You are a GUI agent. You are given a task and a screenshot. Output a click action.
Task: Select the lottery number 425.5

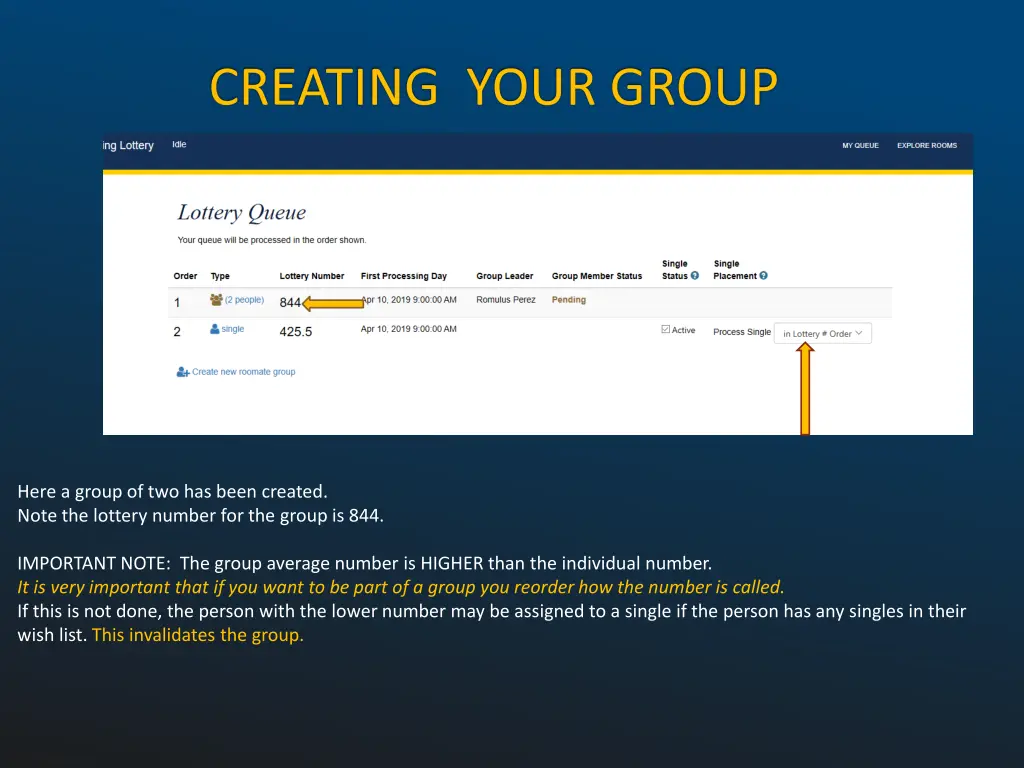click(296, 332)
